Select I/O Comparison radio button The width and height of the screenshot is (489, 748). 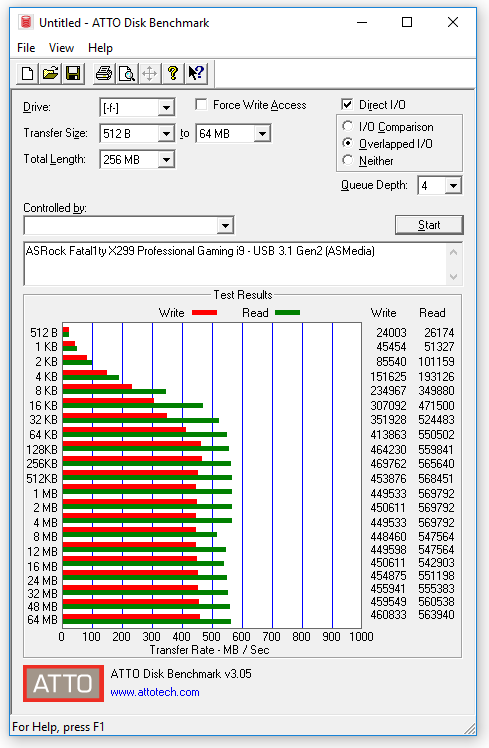[x=348, y=126]
